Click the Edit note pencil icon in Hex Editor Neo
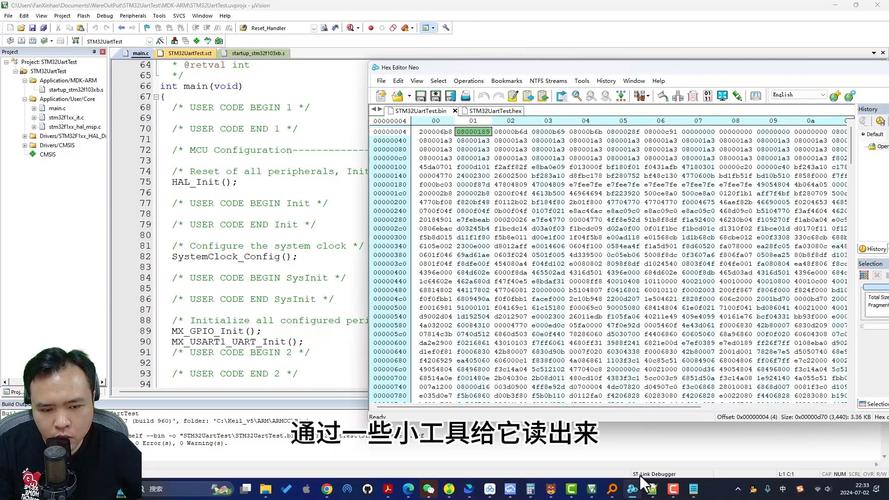Viewport: 889px width, 500px height. [513, 96]
